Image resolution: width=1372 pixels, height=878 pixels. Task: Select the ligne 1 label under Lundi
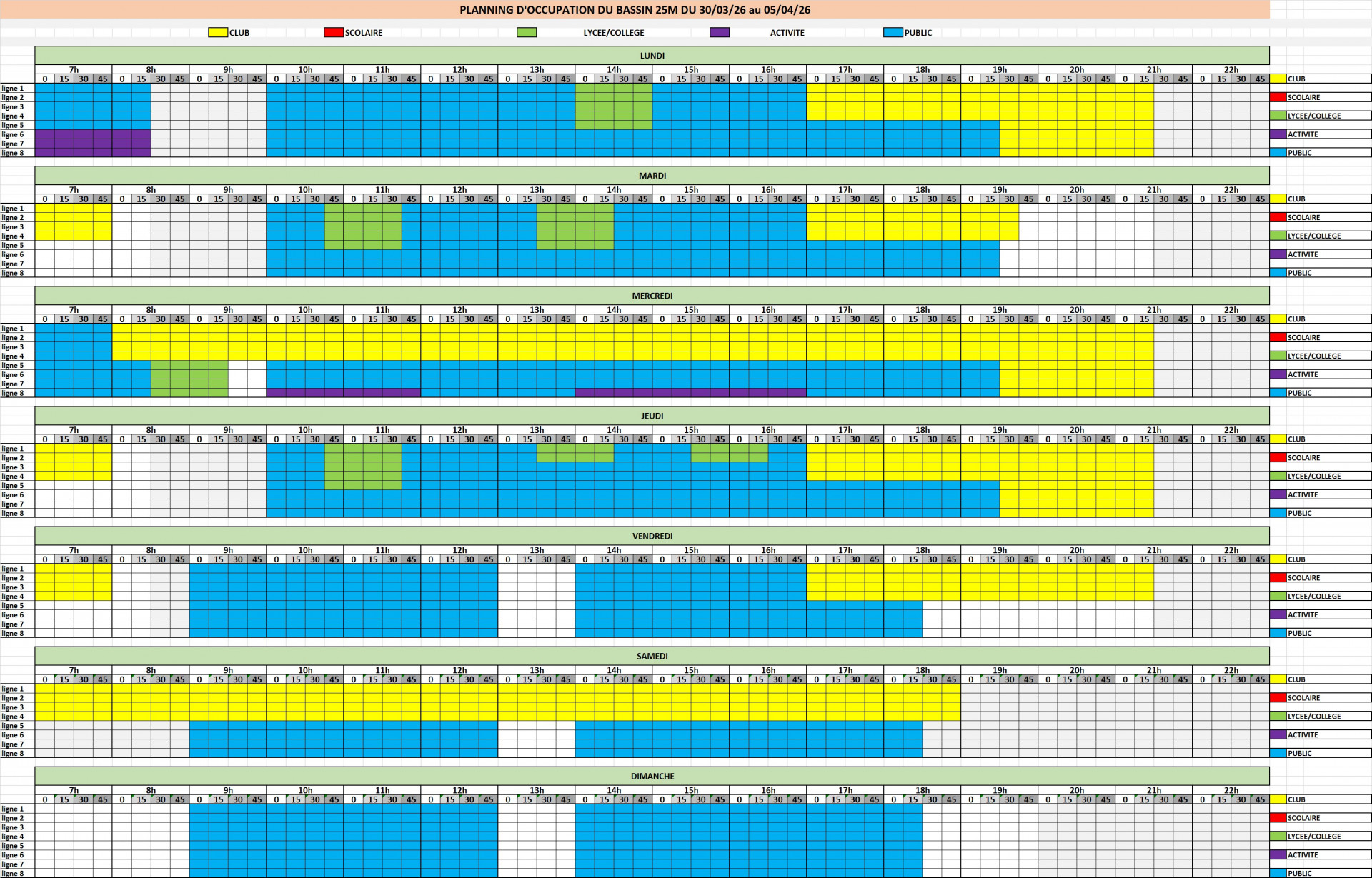(13, 89)
